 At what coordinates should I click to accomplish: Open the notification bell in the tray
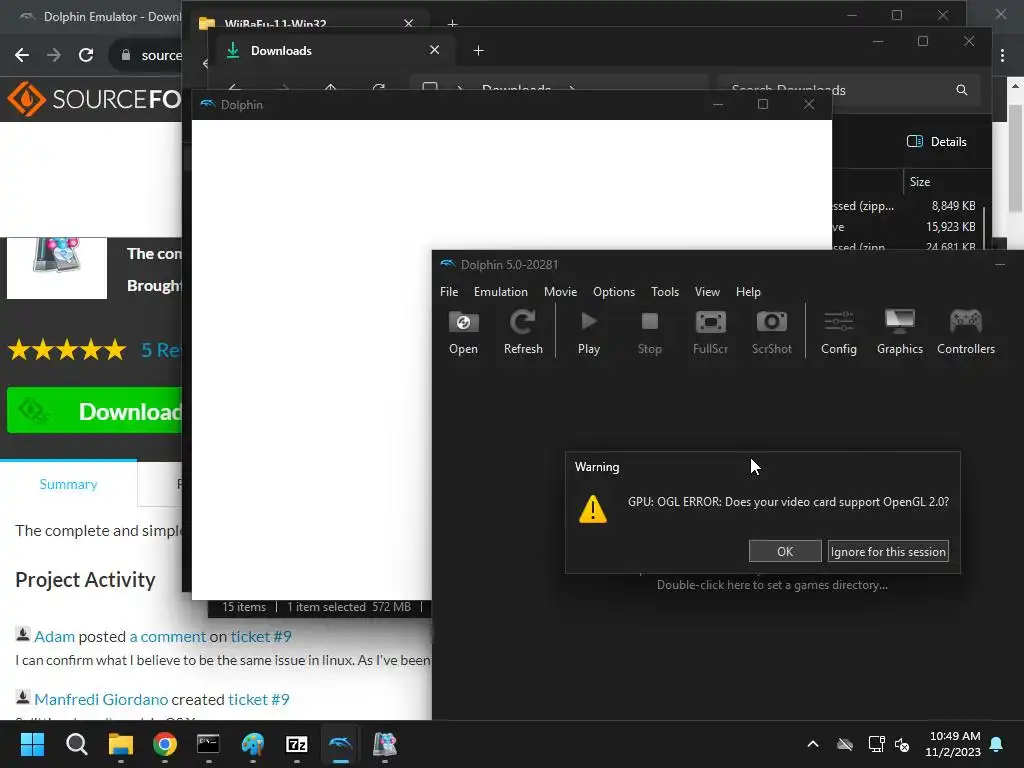(x=997, y=744)
